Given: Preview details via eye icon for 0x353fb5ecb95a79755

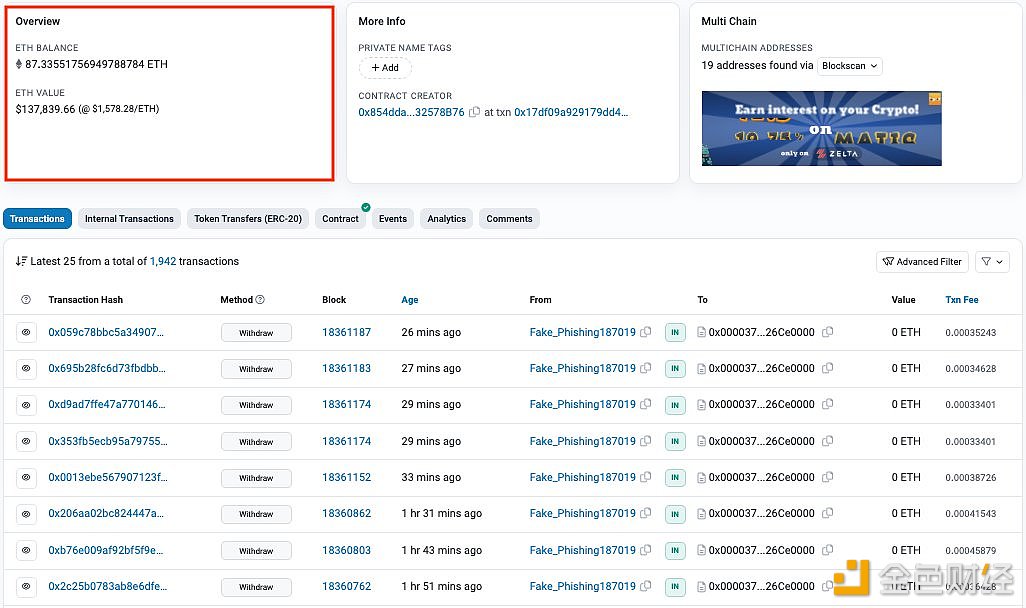Looking at the screenshot, I should click(x=26, y=441).
